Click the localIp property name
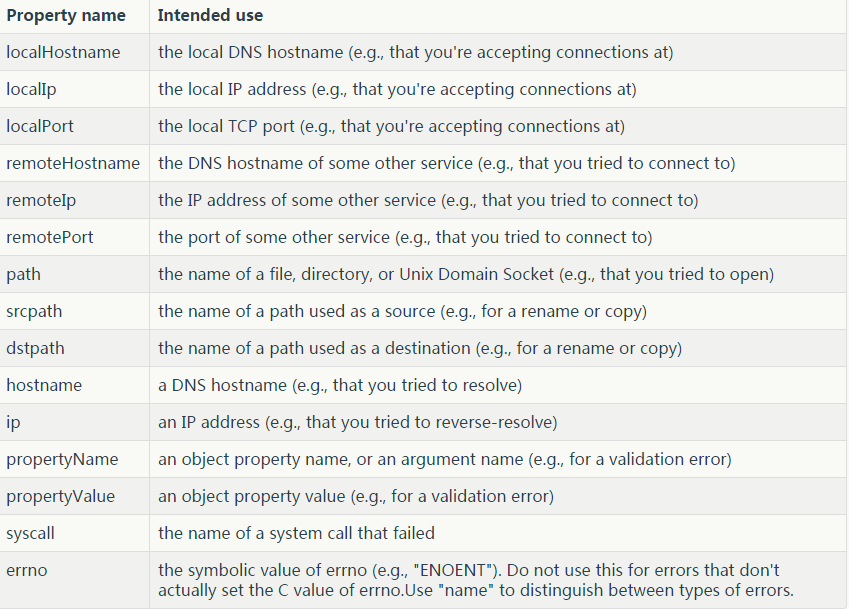 click(31, 89)
